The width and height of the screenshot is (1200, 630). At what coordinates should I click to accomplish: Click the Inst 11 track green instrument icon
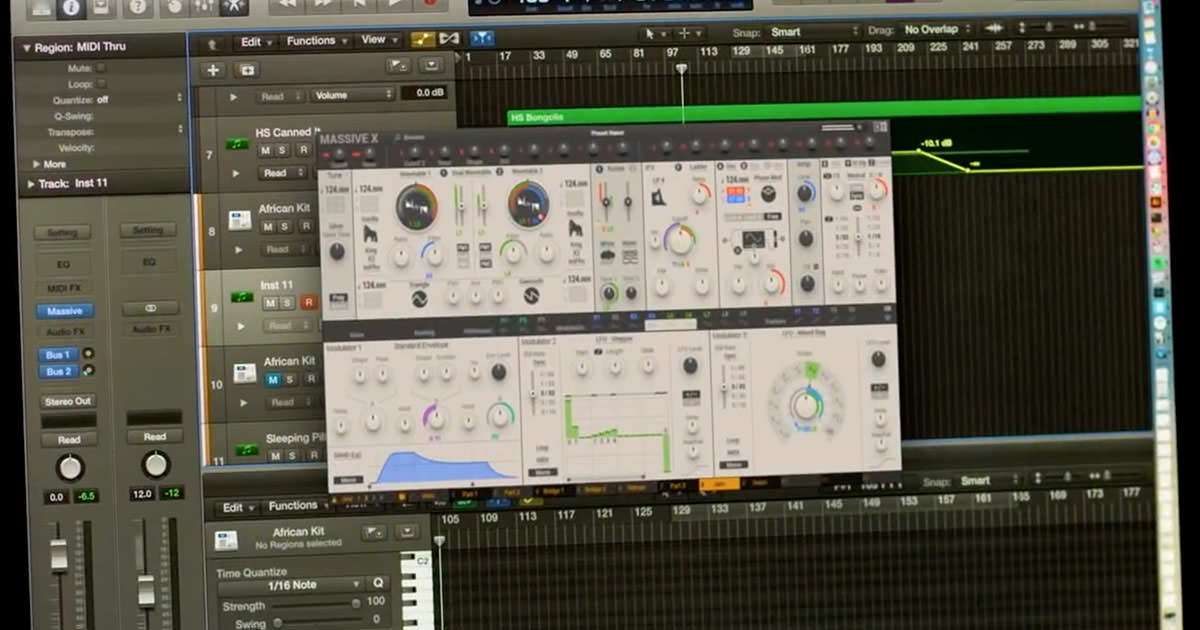[241, 297]
